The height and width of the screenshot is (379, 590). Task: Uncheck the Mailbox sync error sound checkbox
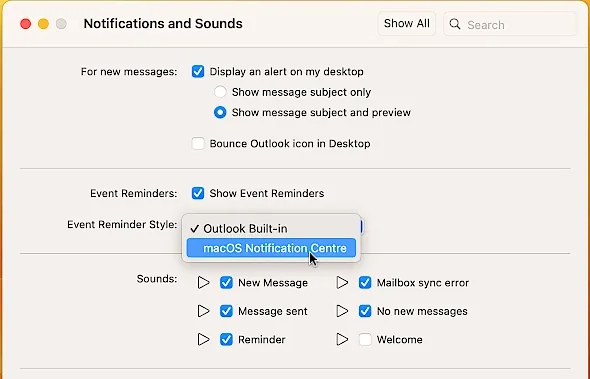click(x=365, y=283)
